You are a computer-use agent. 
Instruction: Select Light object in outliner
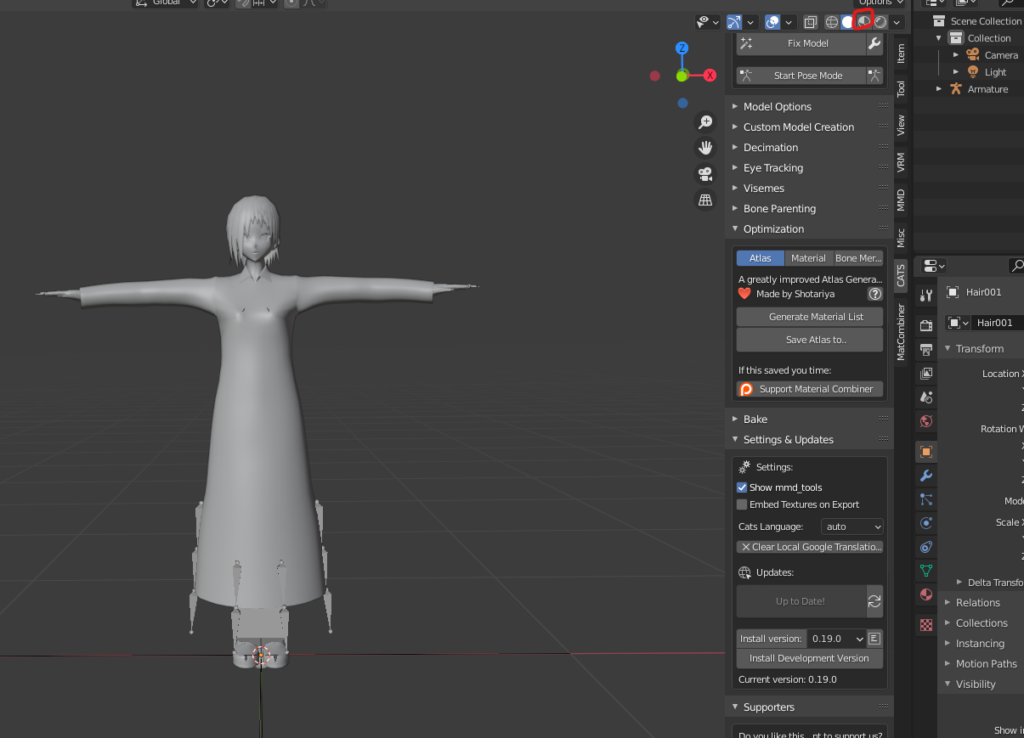995,72
